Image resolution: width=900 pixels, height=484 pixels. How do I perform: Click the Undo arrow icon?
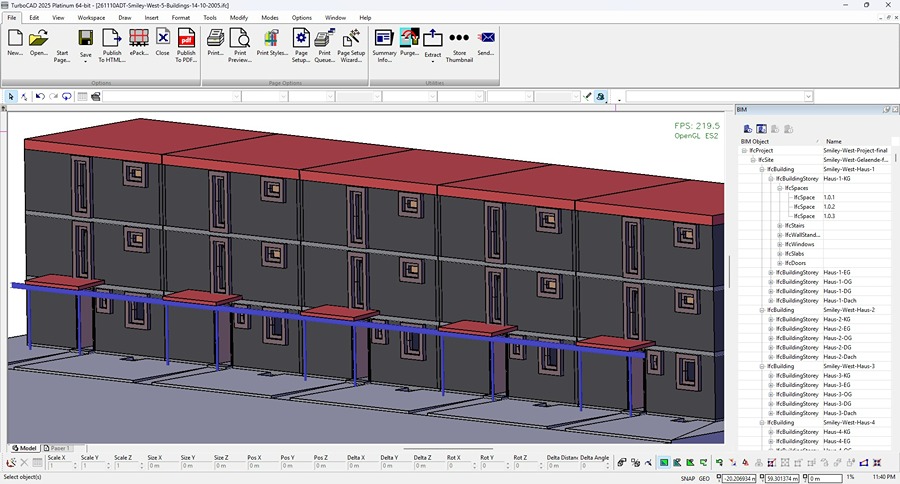40,96
